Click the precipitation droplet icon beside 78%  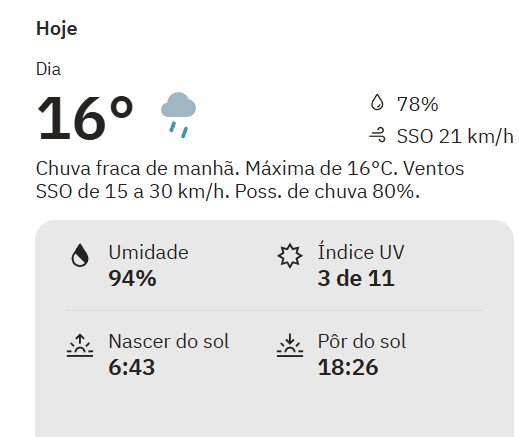377,102
